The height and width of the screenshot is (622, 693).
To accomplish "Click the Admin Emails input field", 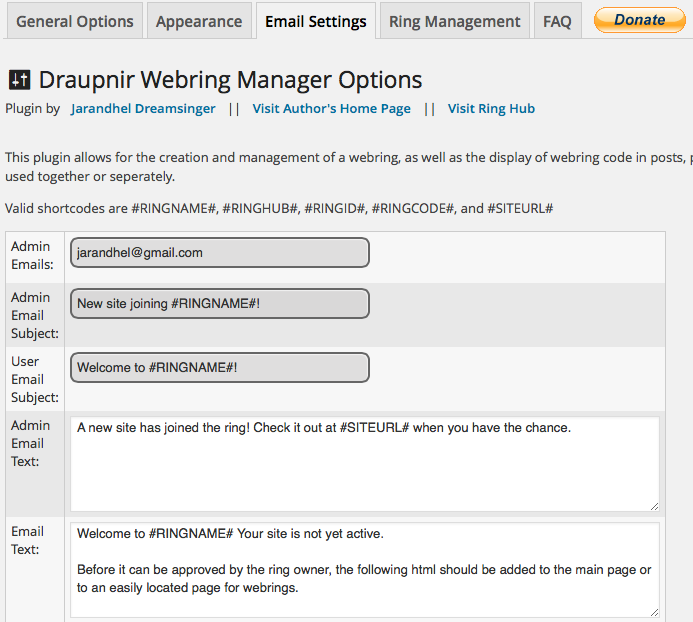I will [220, 252].
